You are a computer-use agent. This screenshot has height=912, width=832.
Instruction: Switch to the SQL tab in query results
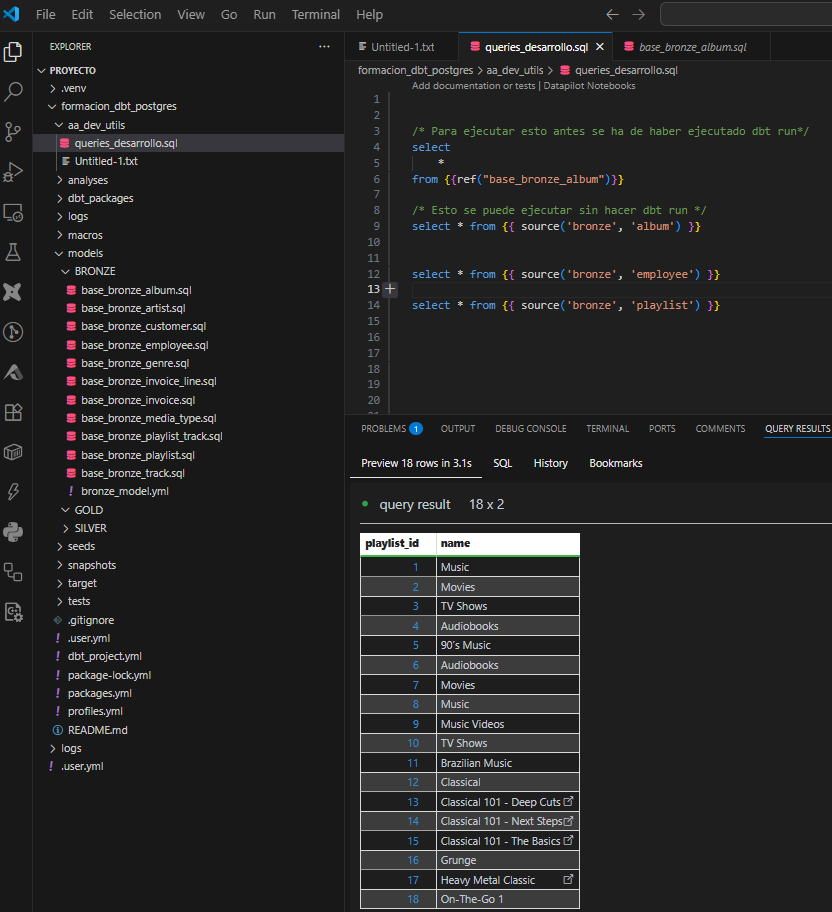tap(502, 463)
